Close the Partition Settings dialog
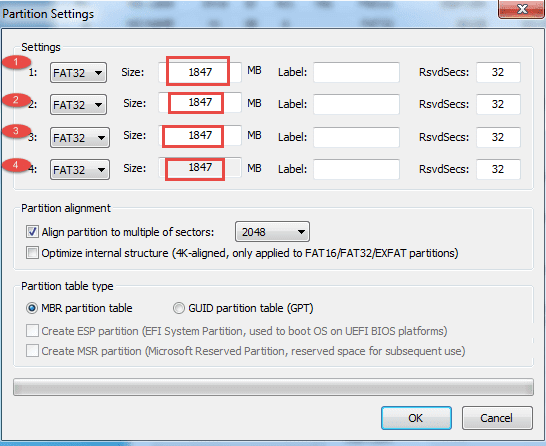Screen dimensions: 546x446 522,9
